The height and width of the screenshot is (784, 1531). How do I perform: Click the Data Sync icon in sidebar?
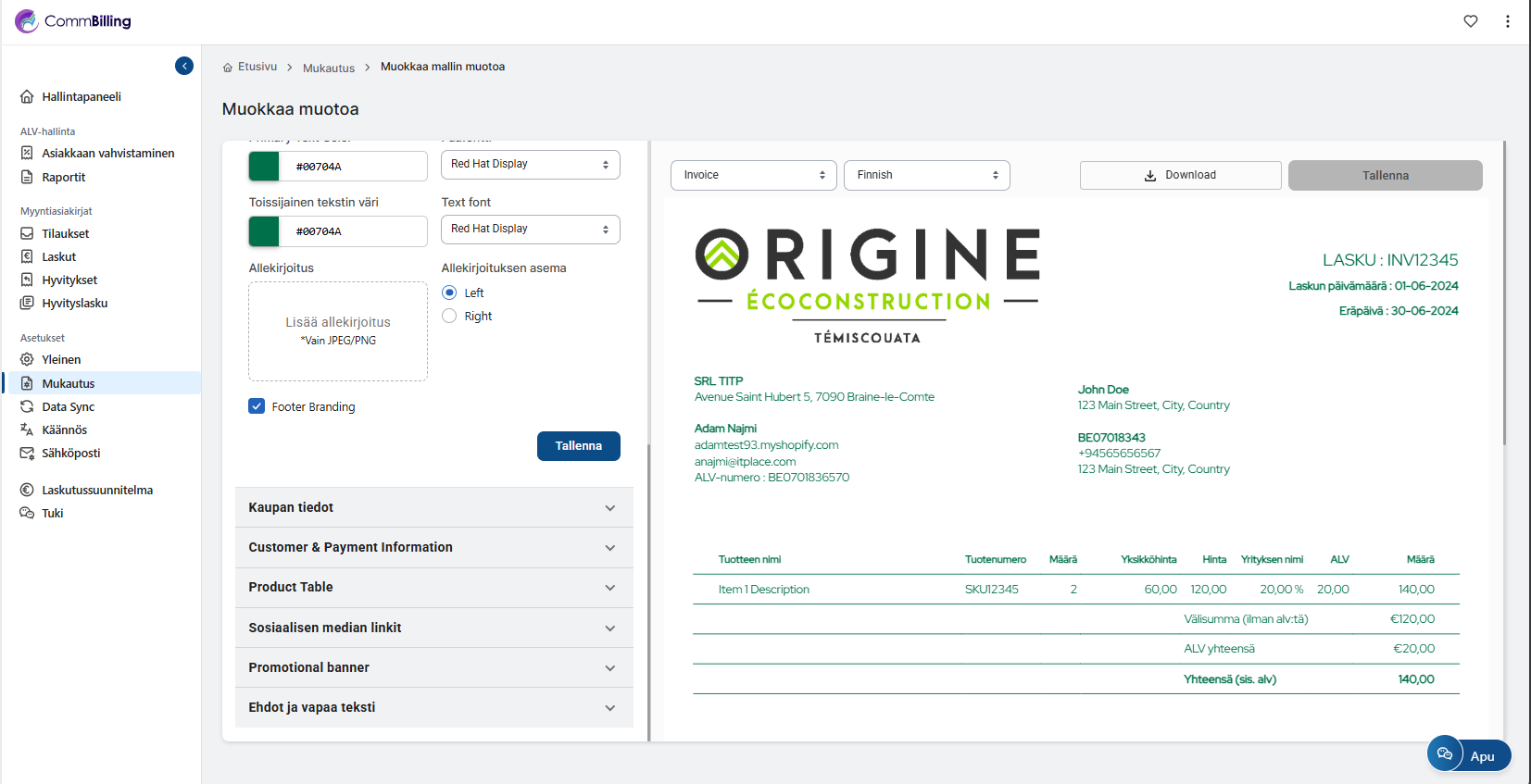[x=27, y=407]
